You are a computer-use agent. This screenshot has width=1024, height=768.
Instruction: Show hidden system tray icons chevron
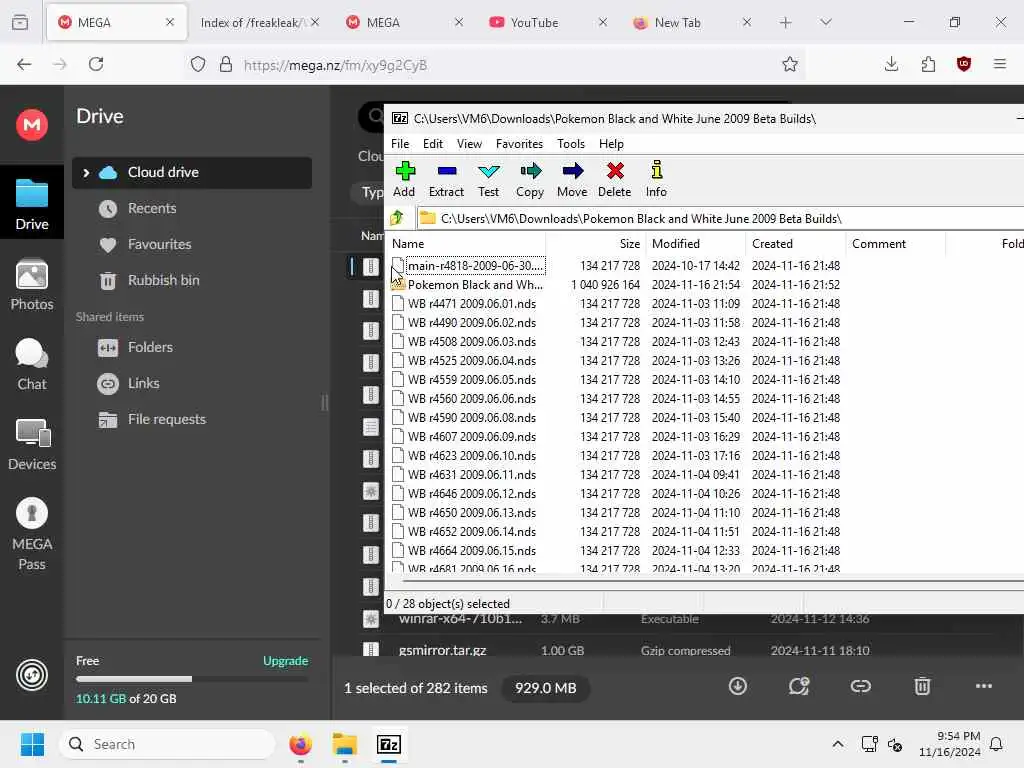[838, 744]
